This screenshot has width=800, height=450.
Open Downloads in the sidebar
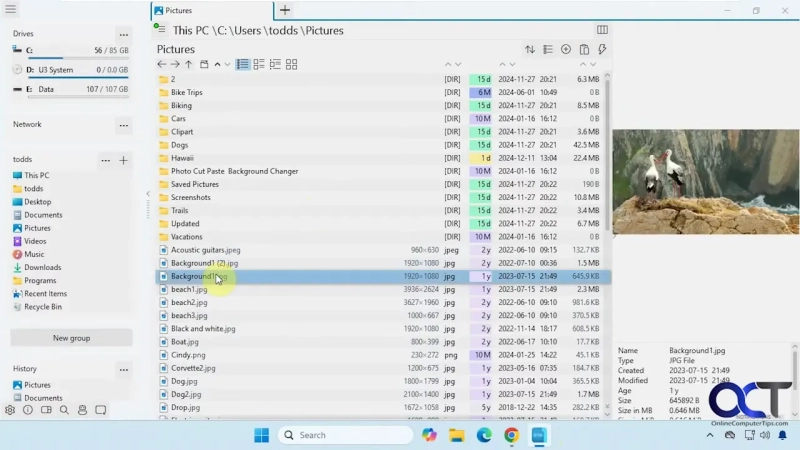[x=42, y=267]
